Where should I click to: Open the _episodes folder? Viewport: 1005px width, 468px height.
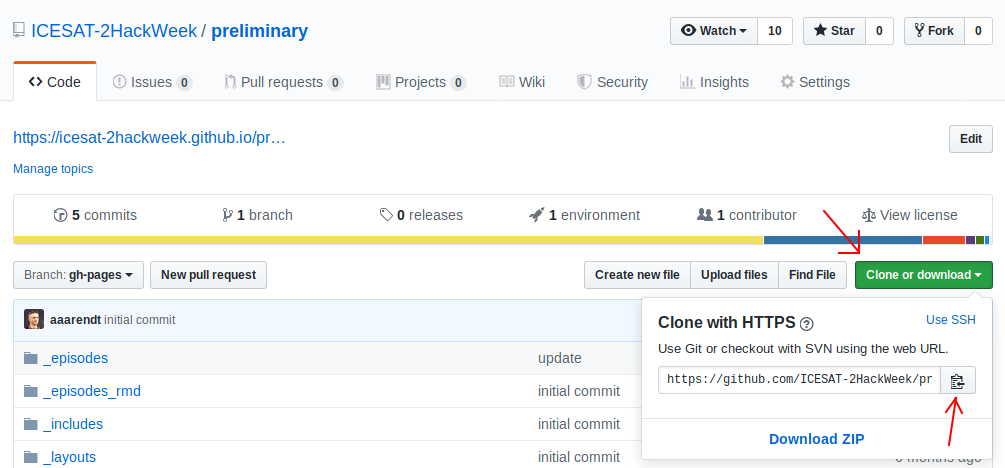coord(75,358)
